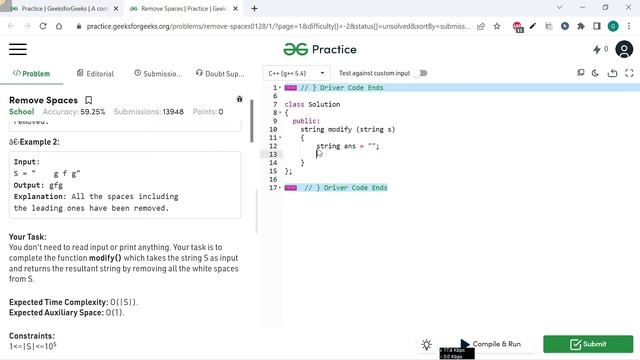The height and width of the screenshot is (360, 640).
Task: Open the hamburger navigation menu
Action: point(18,49)
